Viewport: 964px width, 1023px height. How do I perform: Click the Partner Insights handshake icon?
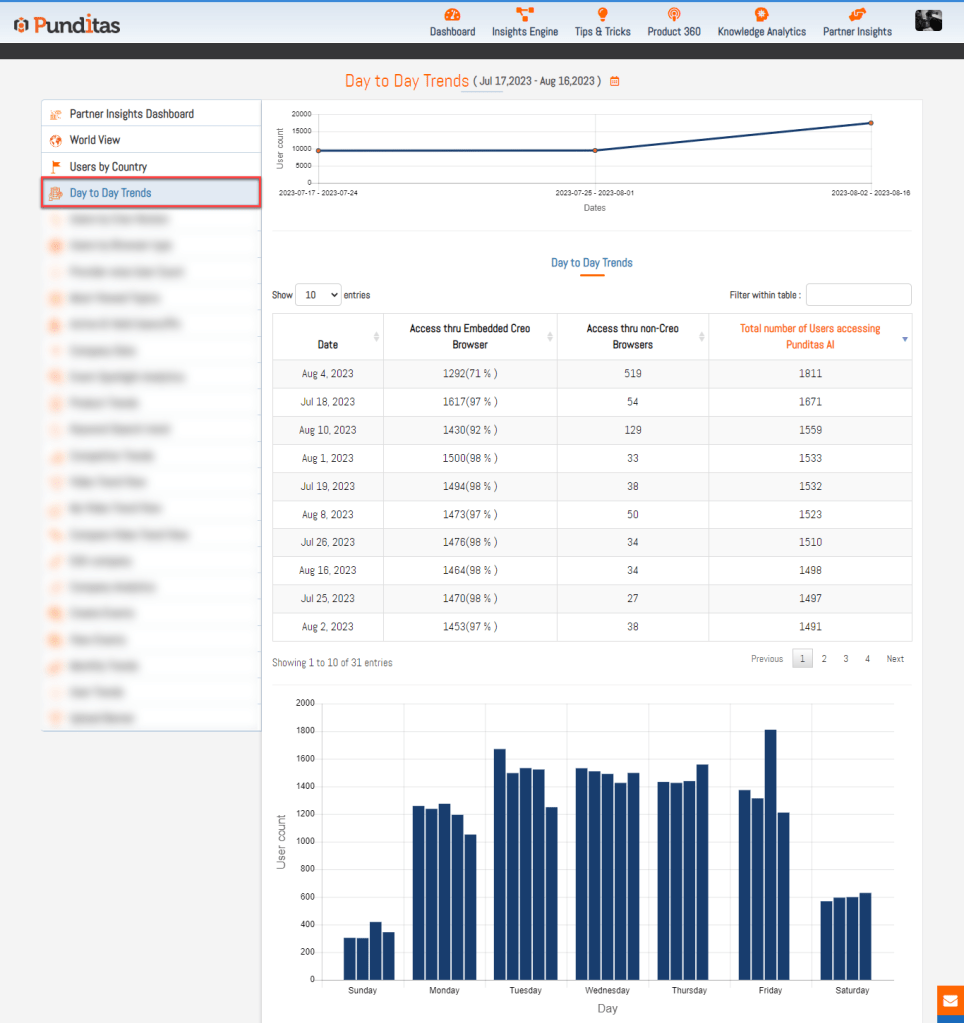coord(857,15)
